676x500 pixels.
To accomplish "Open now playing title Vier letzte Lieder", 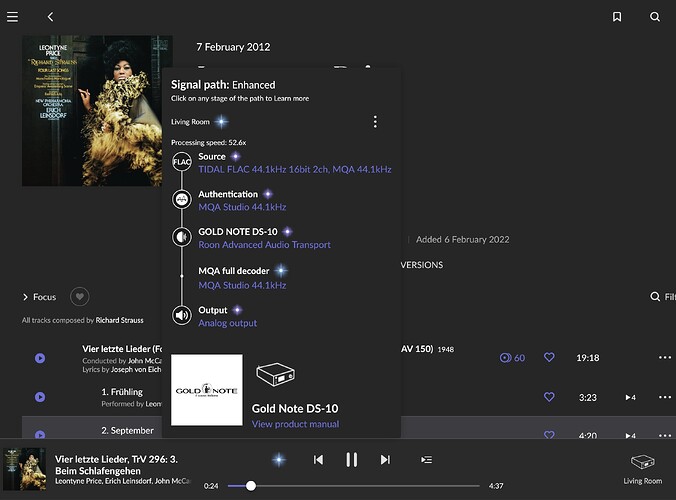I will point(116,465).
